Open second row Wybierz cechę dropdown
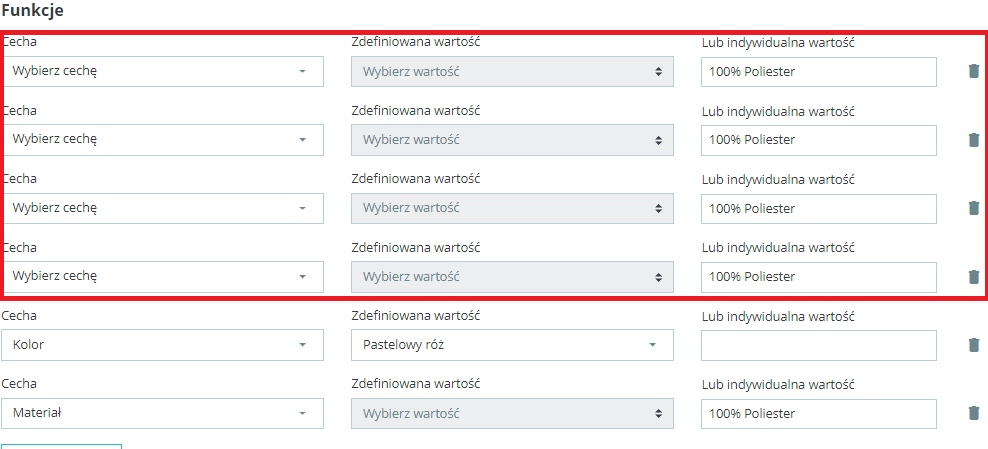Image resolution: width=988 pixels, height=449 pixels. pos(163,140)
